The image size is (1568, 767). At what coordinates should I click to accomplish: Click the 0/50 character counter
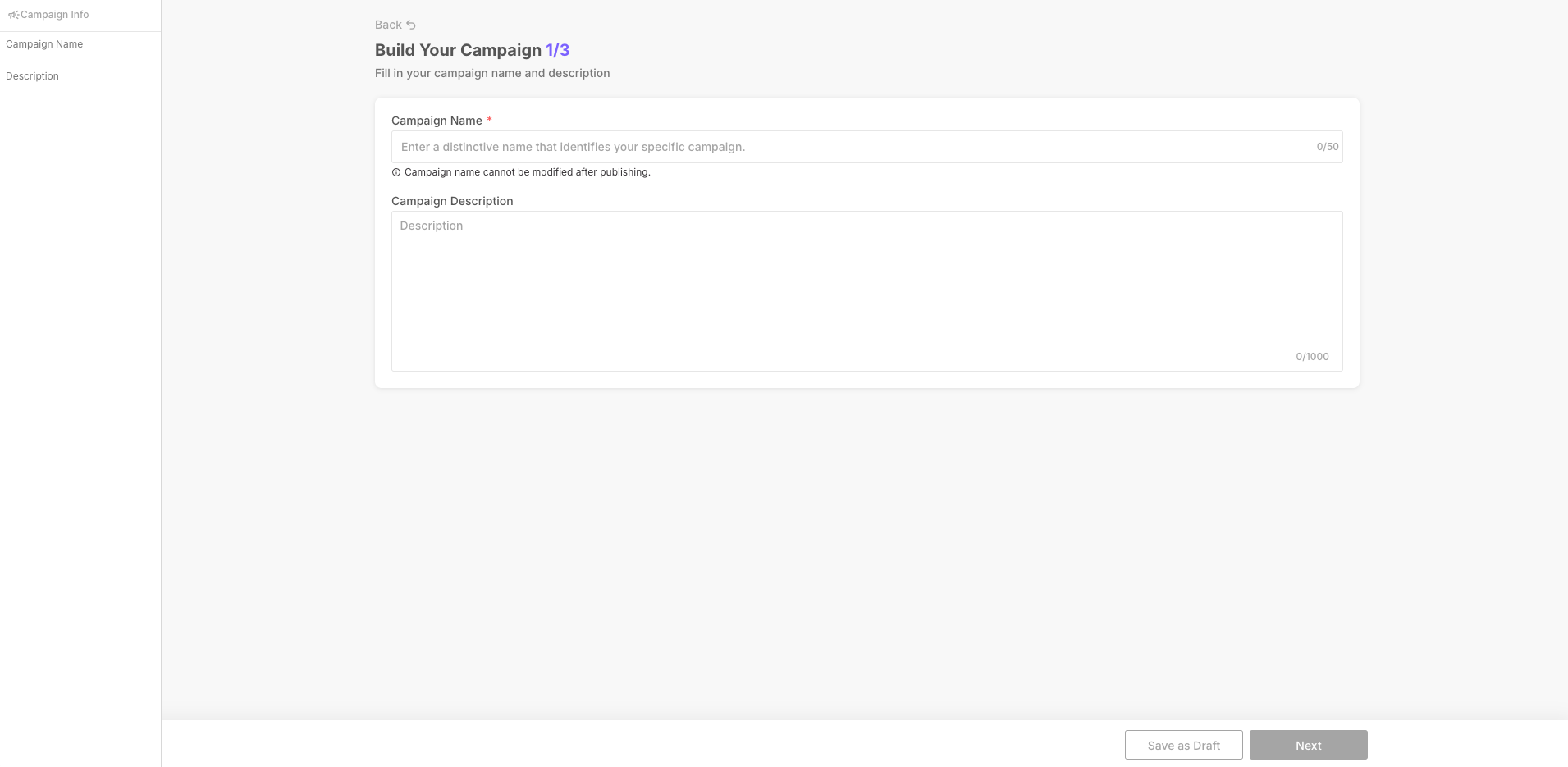tap(1327, 147)
